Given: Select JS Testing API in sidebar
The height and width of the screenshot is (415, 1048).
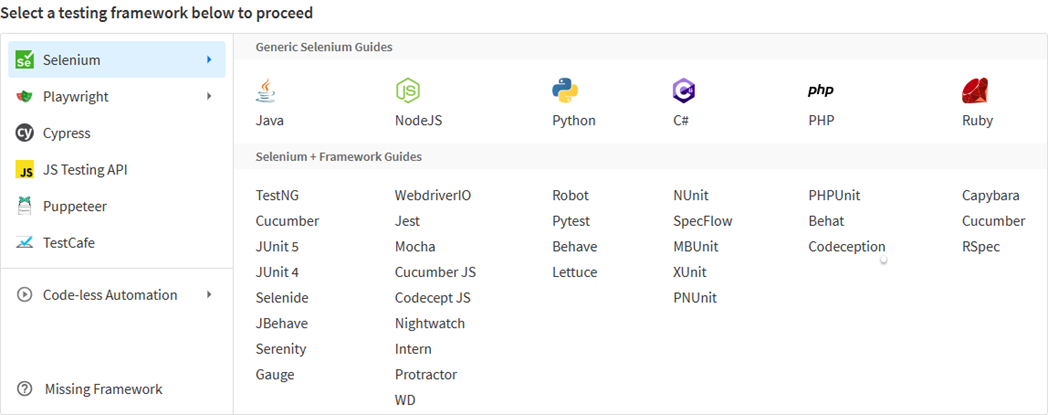Looking at the screenshot, I should pyautogui.click(x=84, y=170).
